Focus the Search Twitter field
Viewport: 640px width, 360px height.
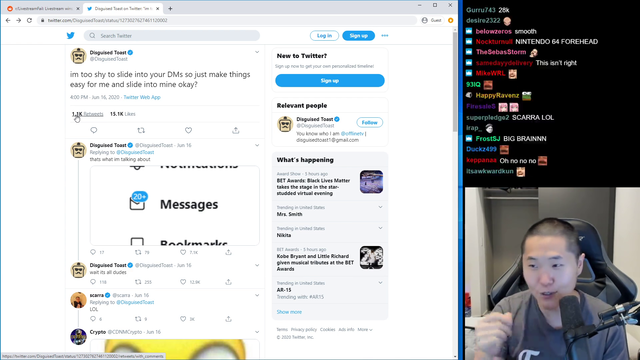172,36
